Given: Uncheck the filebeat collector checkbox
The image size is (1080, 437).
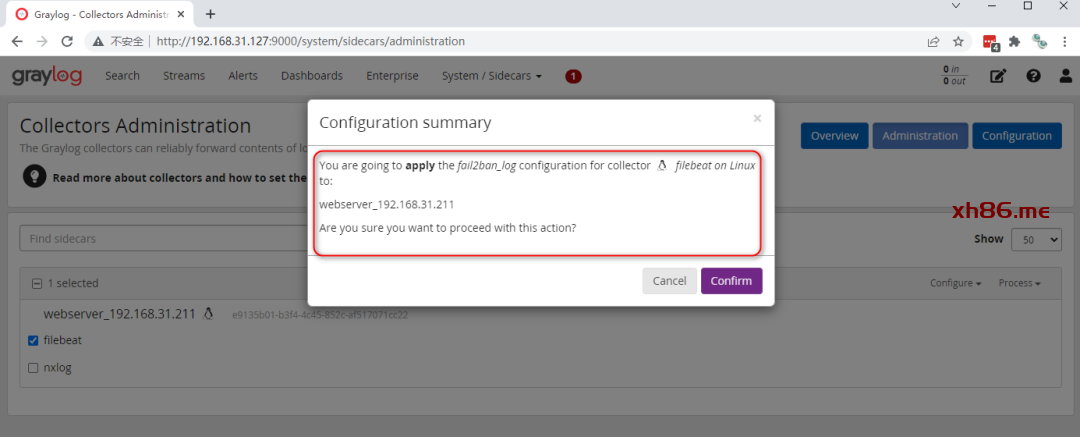Looking at the screenshot, I should (x=33, y=341).
